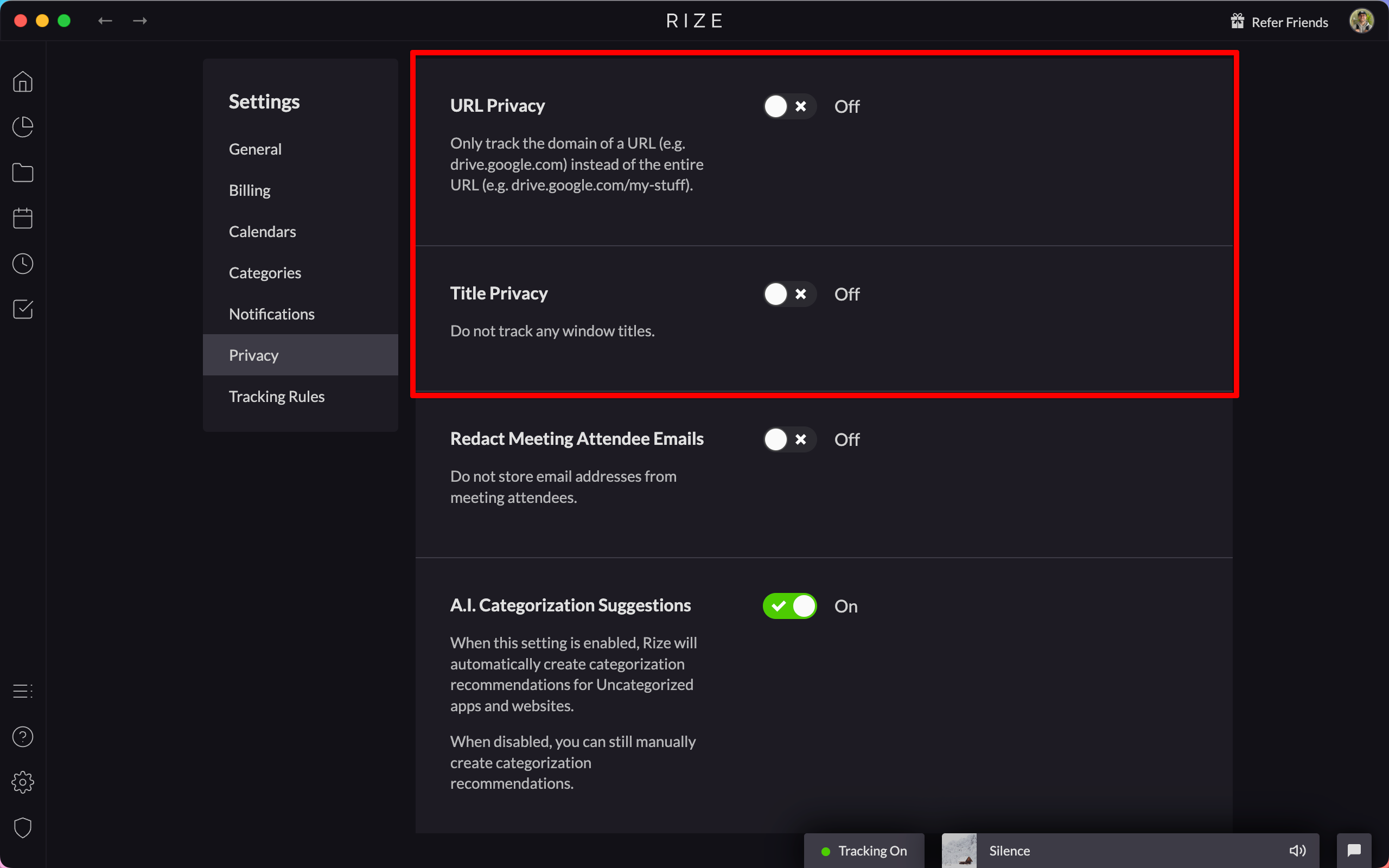Viewport: 1389px width, 868px height.
Task: Open the folder projects icon
Action: 23,172
